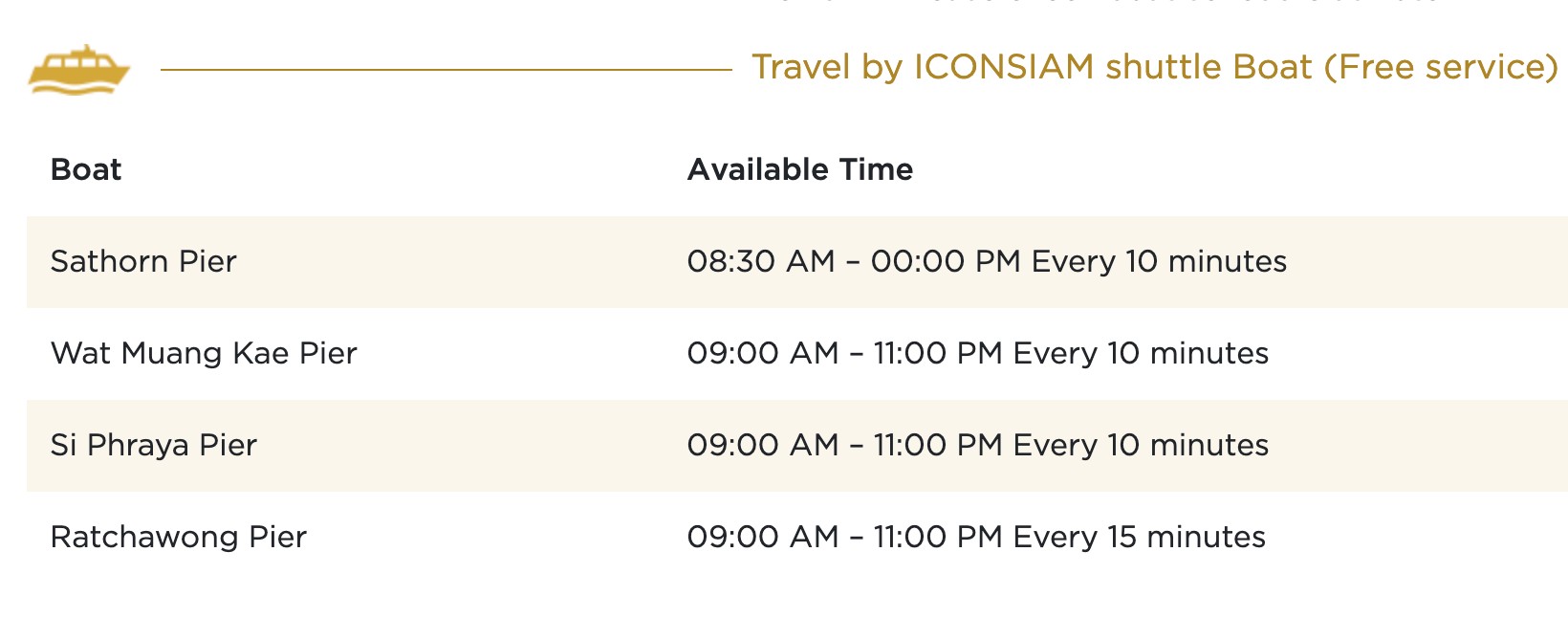Click "Every 10 minutes" in Si Phraya row
The height and width of the screenshot is (618, 1568).
coord(1141,445)
